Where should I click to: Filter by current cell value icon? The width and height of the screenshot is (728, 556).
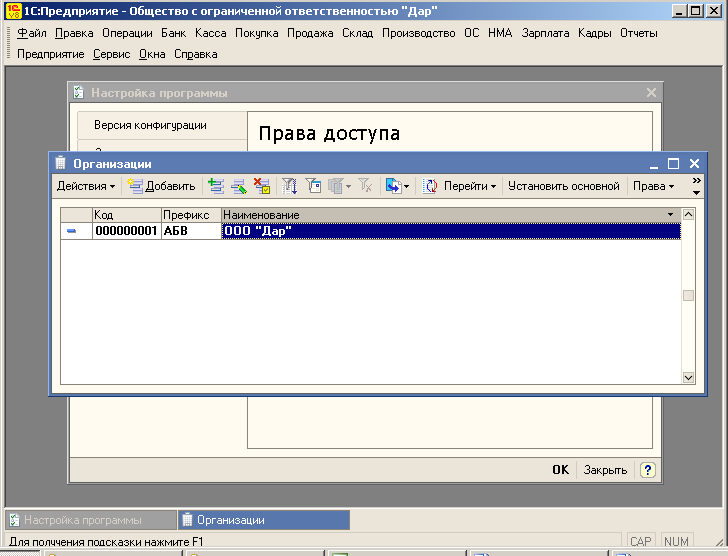pos(313,186)
